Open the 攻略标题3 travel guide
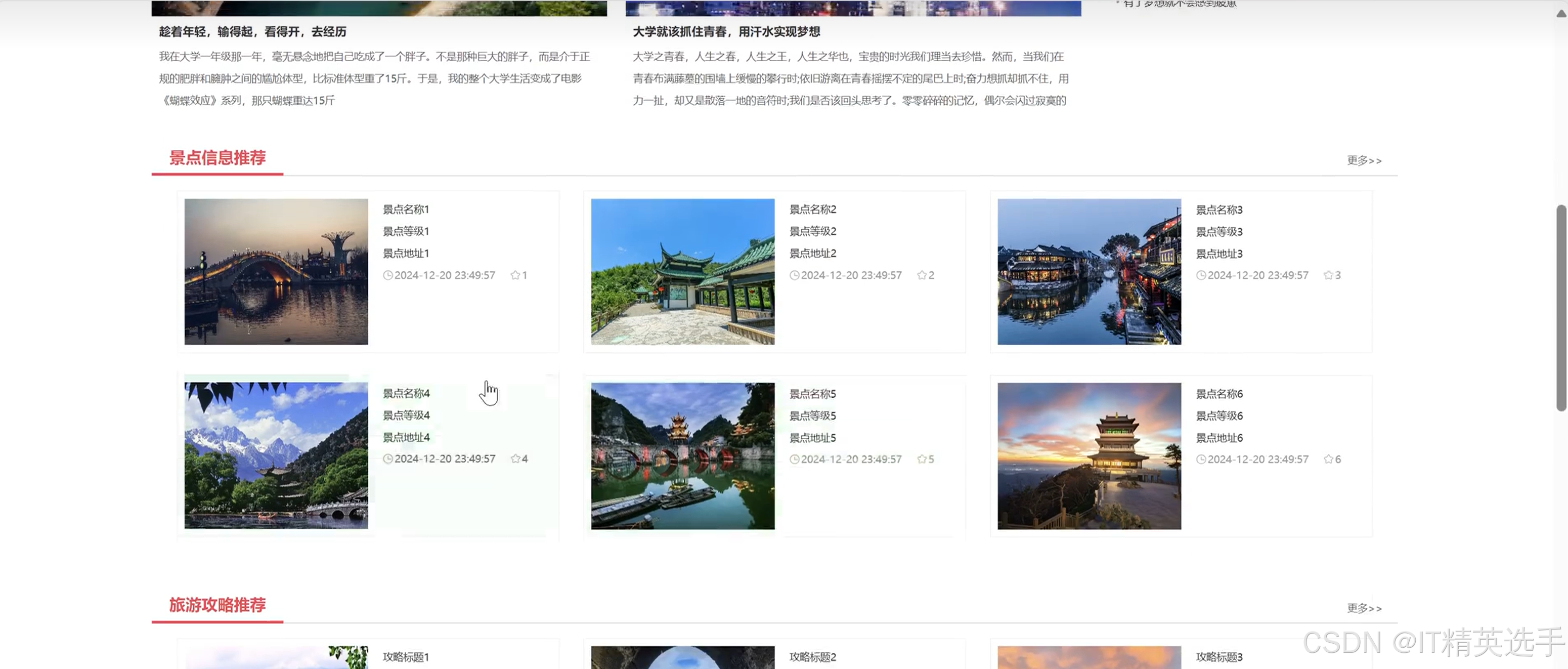1568x669 pixels. tap(1219, 657)
